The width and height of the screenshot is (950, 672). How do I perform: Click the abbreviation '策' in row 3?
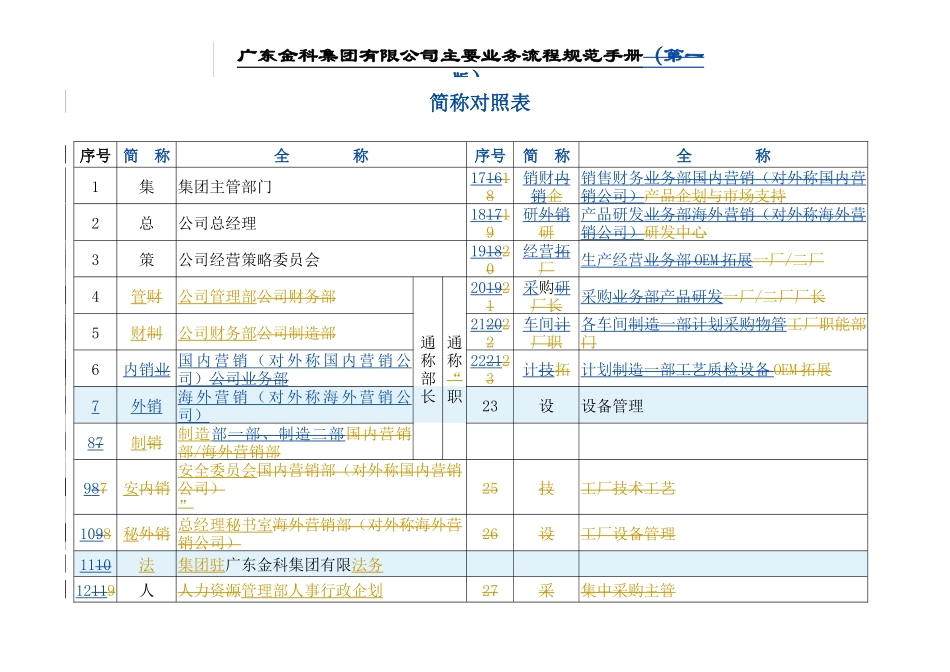147,261
